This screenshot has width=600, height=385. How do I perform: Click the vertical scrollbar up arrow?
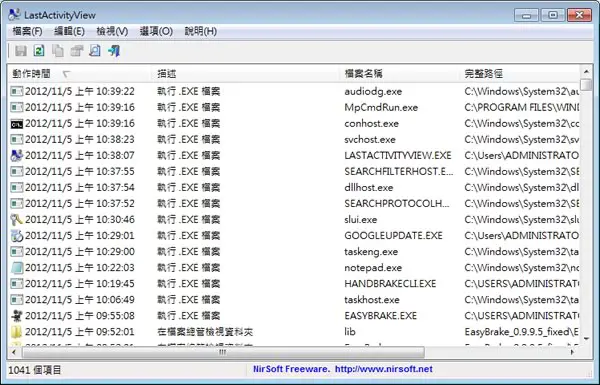pos(586,72)
